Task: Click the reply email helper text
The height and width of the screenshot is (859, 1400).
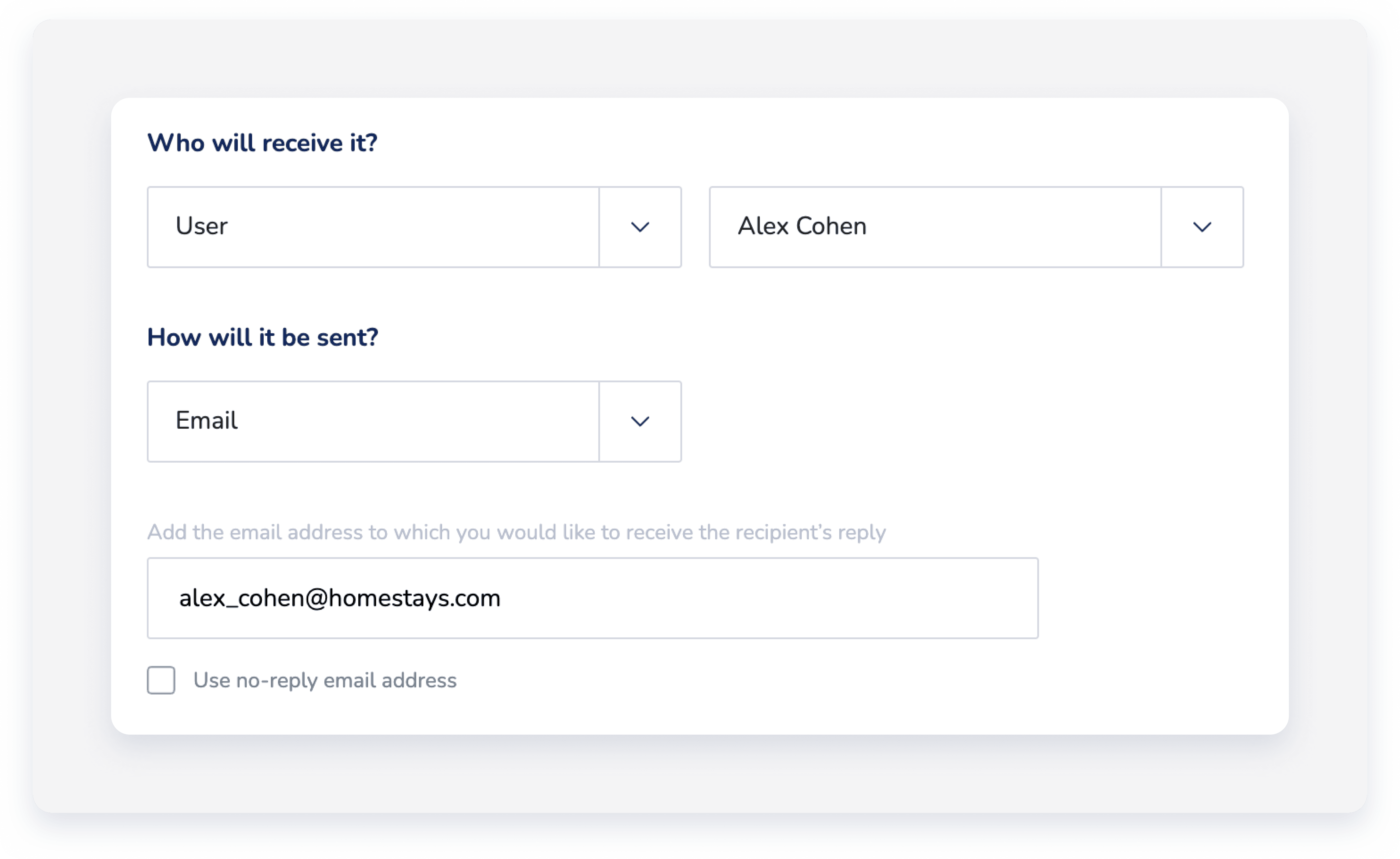Action: pyautogui.click(x=516, y=532)
